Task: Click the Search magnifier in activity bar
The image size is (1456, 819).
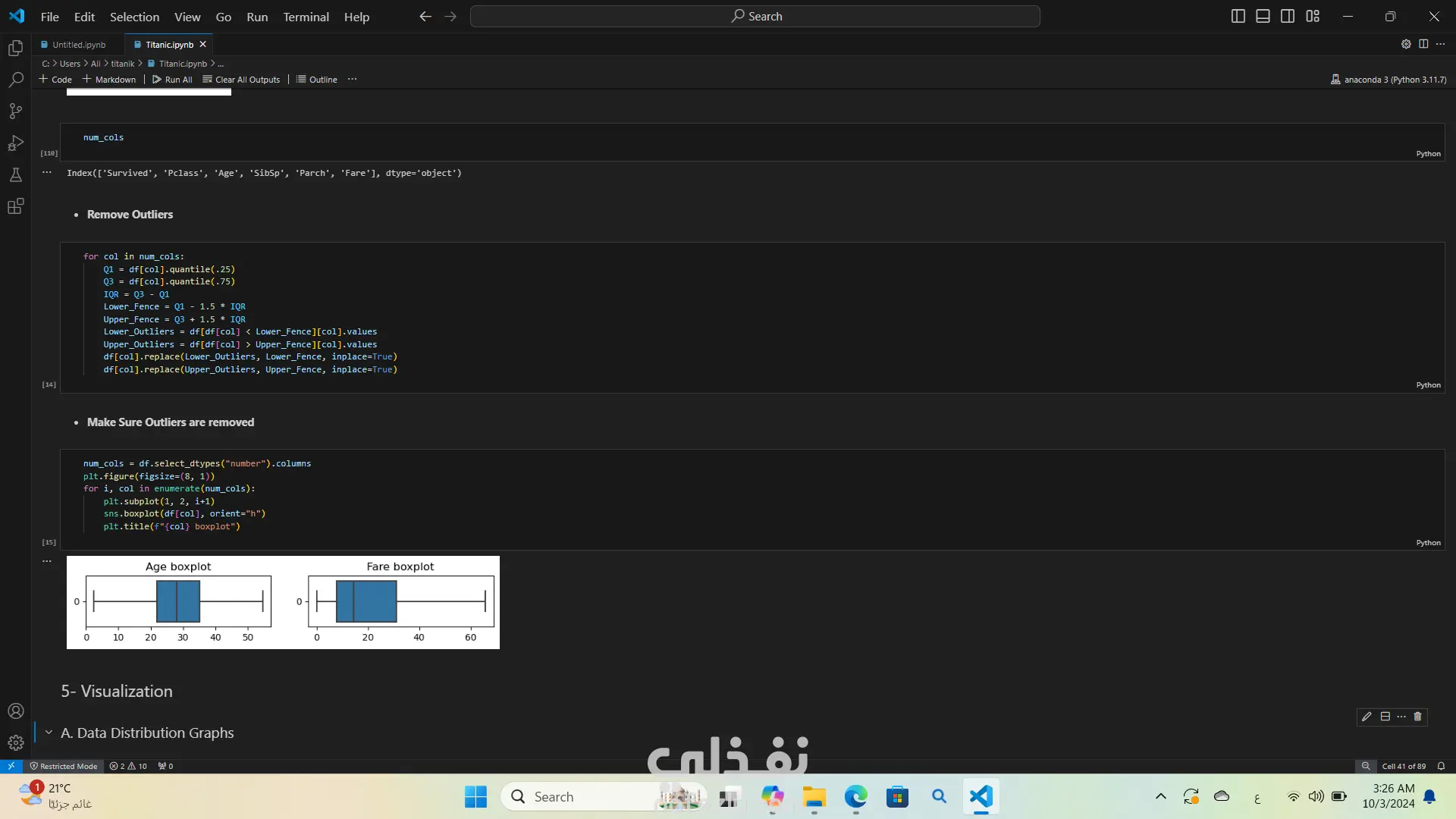Action: pos(15,80)
